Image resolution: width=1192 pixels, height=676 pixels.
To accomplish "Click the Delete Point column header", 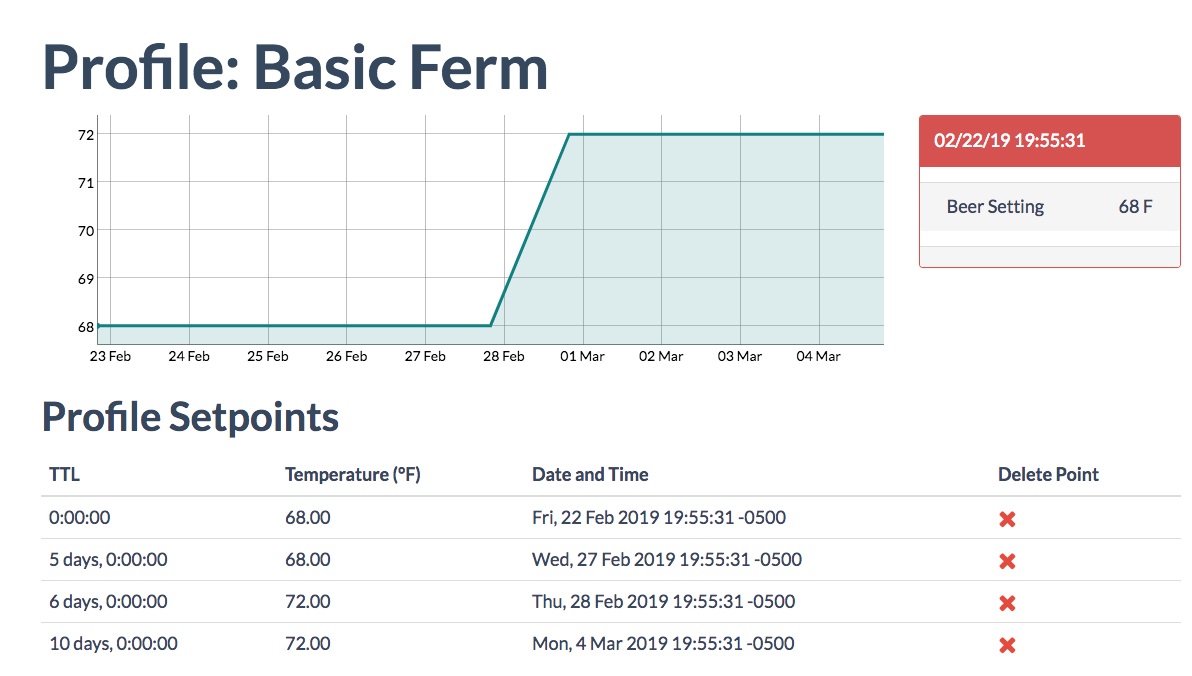I will (x=1048, y=474).
